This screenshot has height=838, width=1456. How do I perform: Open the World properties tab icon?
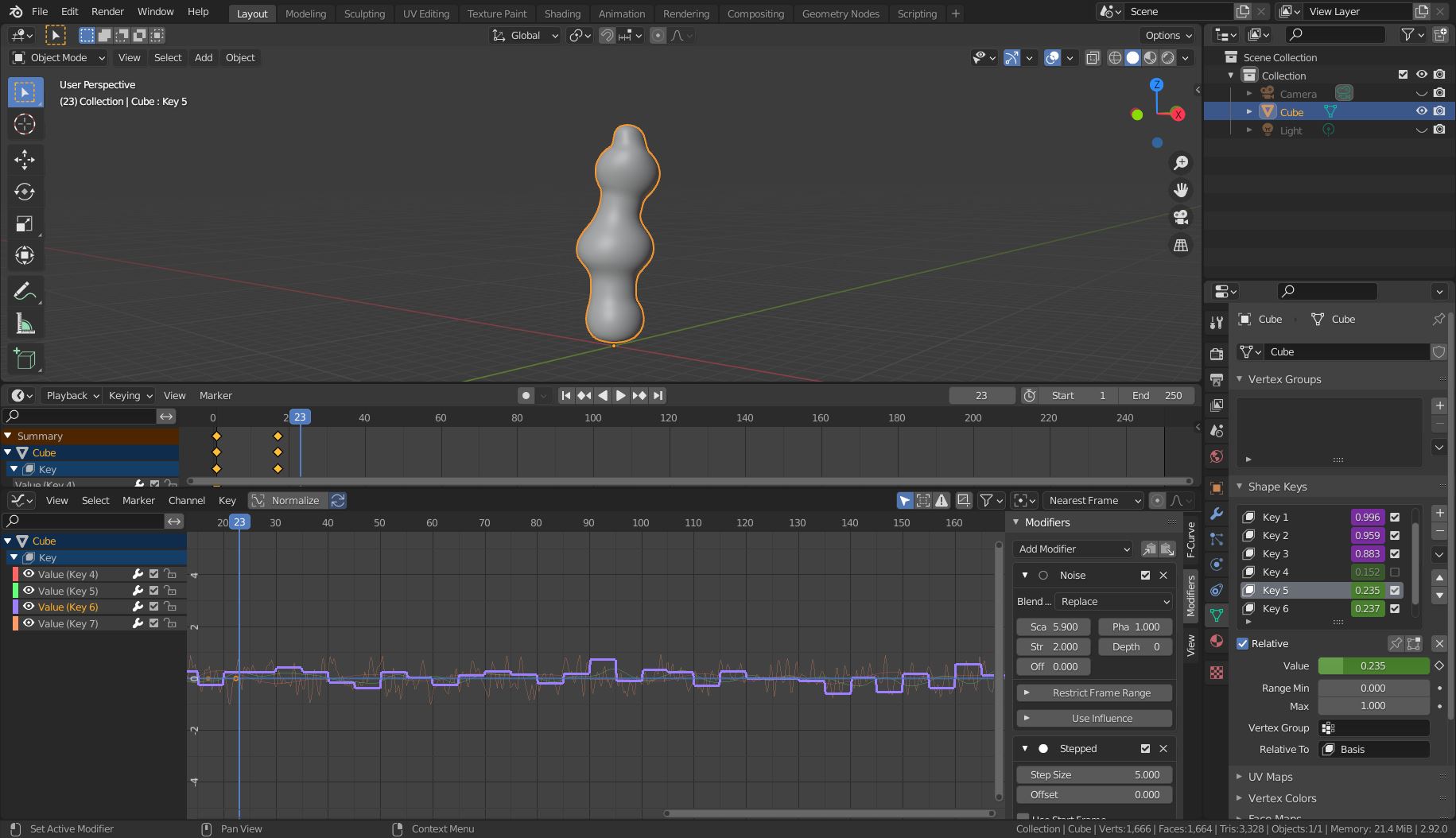(1216, 456)
